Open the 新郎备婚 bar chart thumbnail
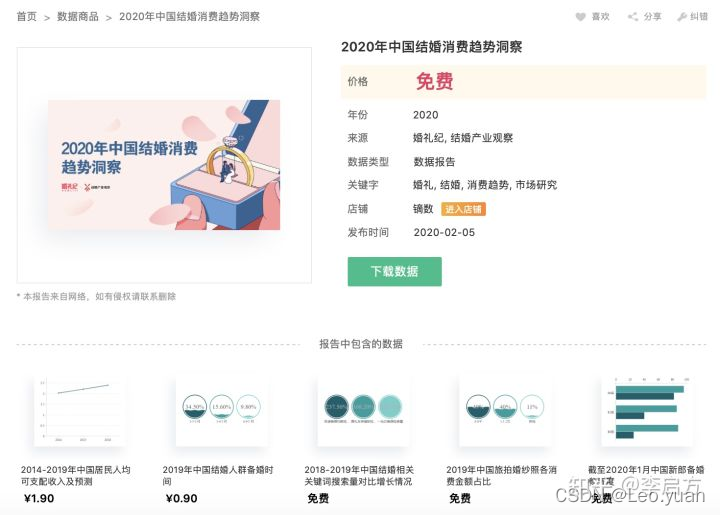720x515 pixels. coord(647,411)
